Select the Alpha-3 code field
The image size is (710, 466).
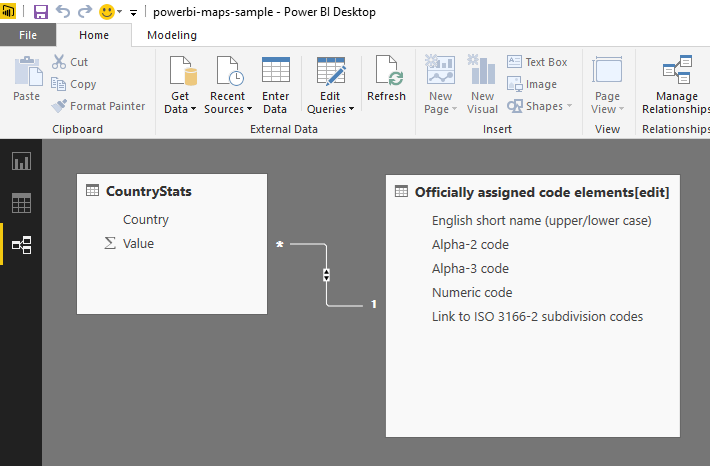pyautogui.click(x=470, y=269)
